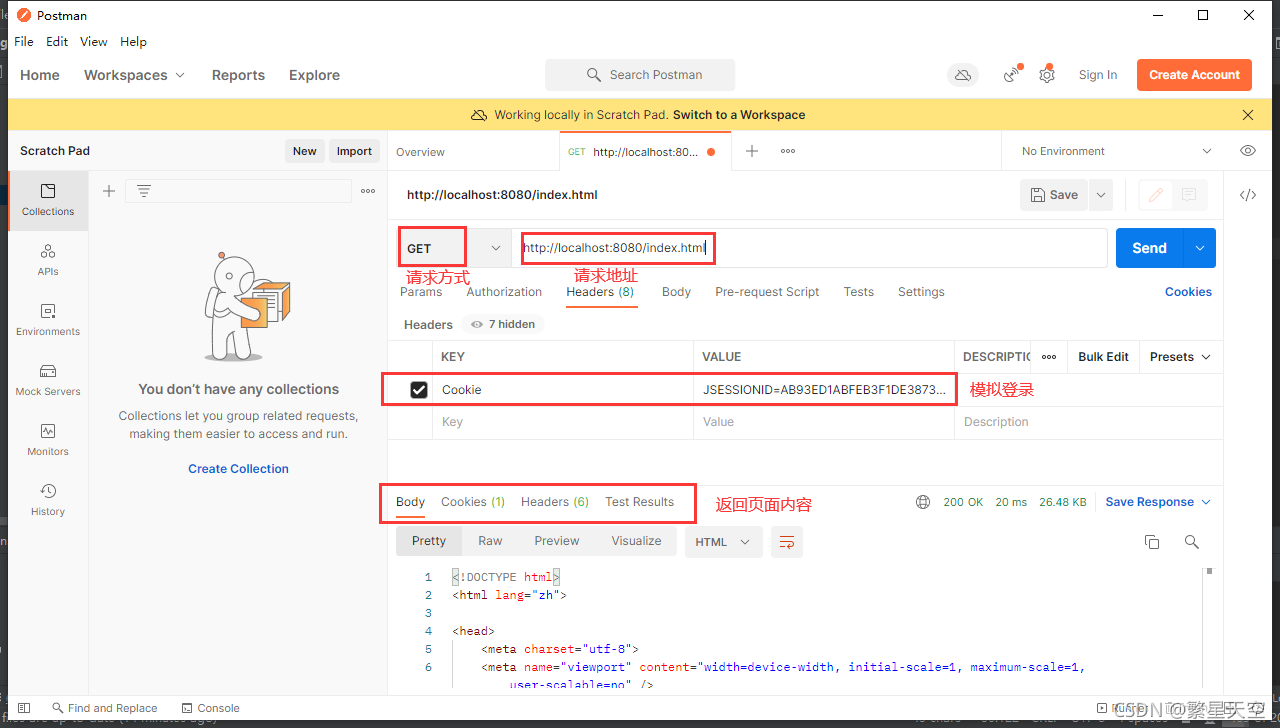Open the collections three-dot options menu
Screen dimensions: 1280x728
[368, 191]
